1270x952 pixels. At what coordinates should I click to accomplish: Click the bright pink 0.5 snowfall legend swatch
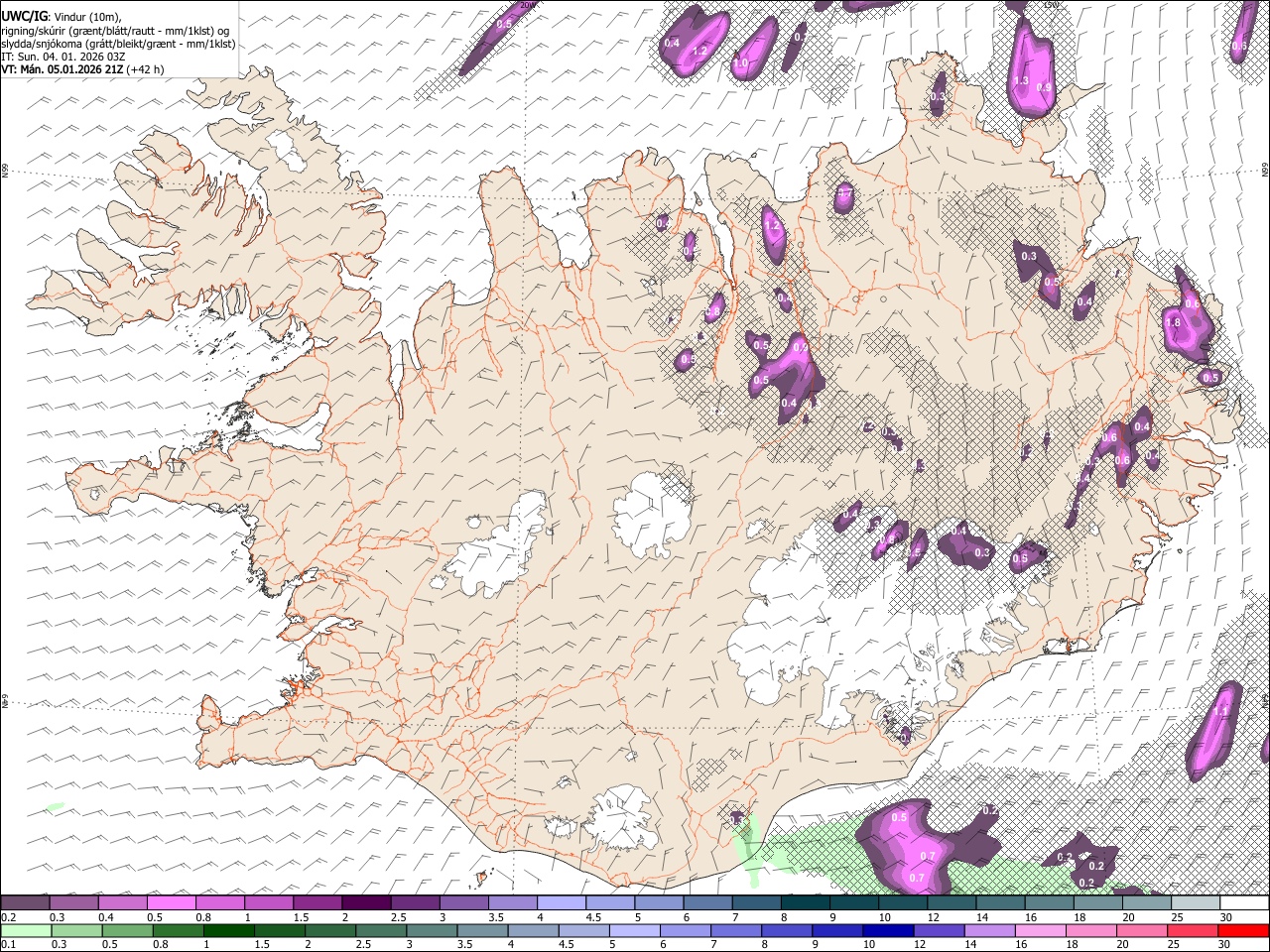point(171,903)
